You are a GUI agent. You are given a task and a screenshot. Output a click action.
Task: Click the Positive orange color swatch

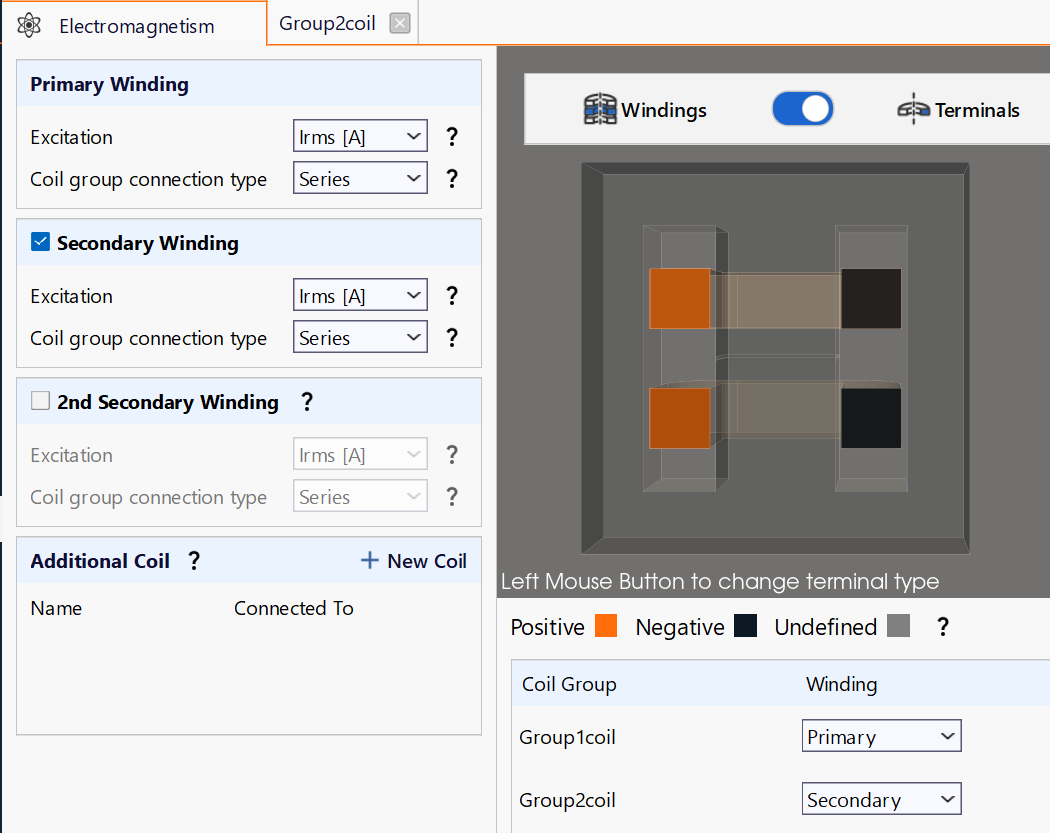(x=606, y=625)
